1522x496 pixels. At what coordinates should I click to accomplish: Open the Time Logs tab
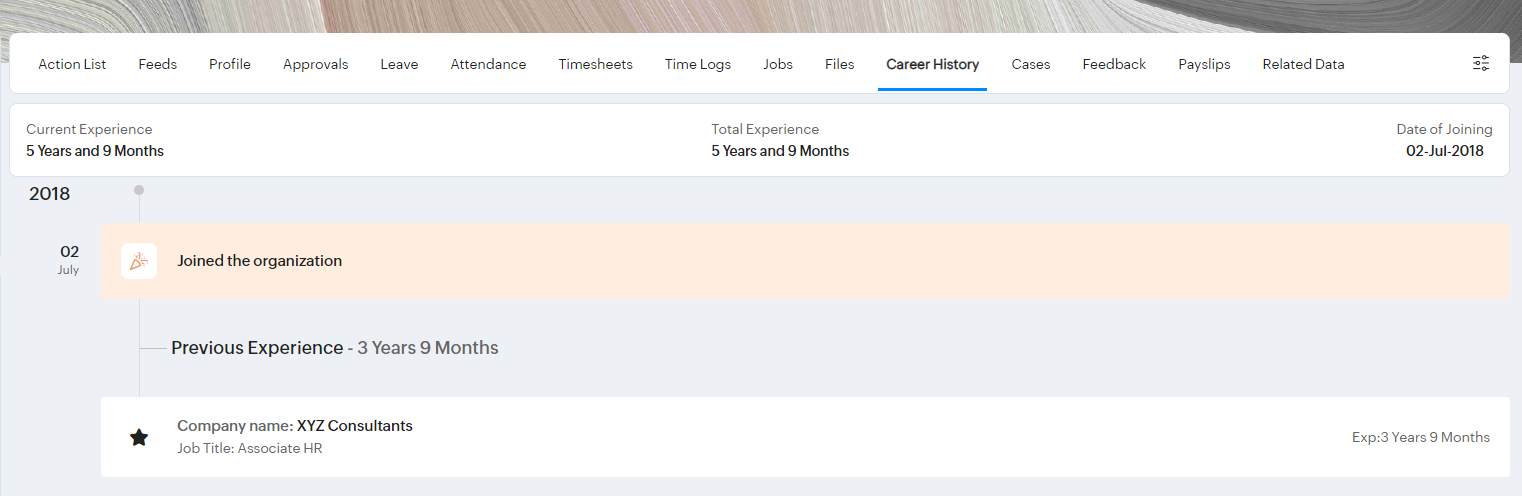[698, 64]
